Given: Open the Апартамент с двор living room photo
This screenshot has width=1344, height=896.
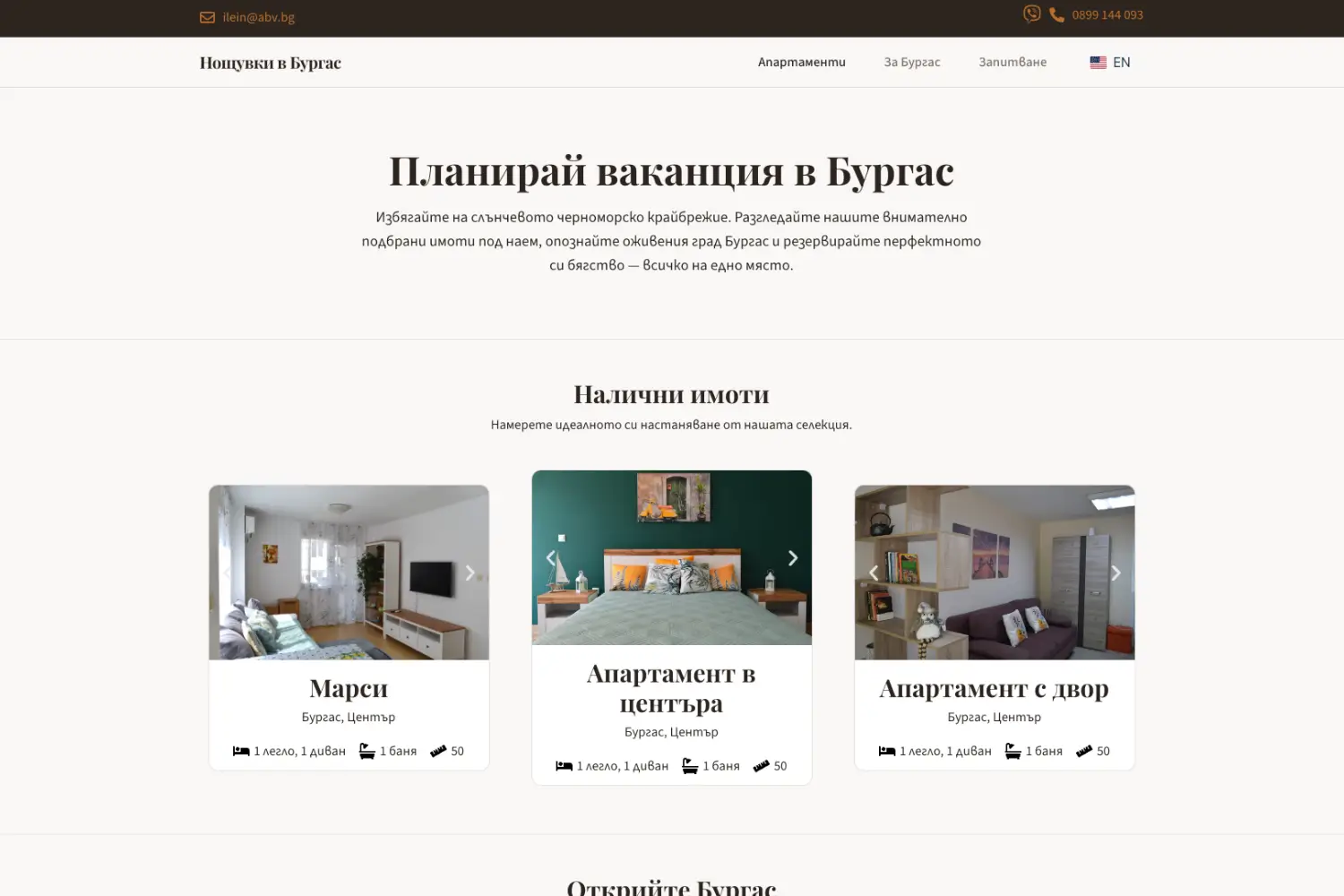Looking at the screenshot, I should coord(995,573).
